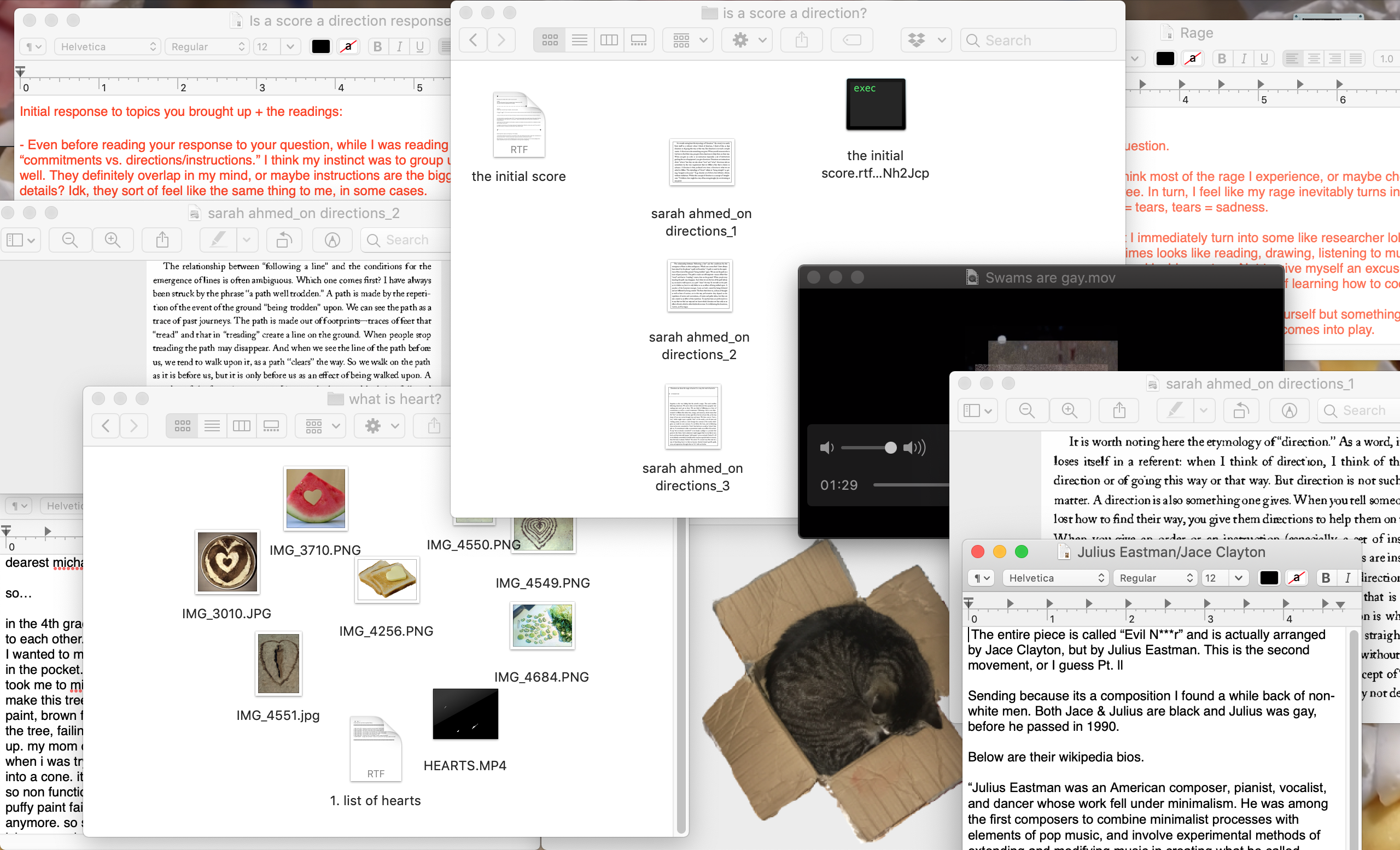The image size is (1400, 850).
Task: Toggle Underline in the Rage document window
Action: click(x=1264, y=58)
